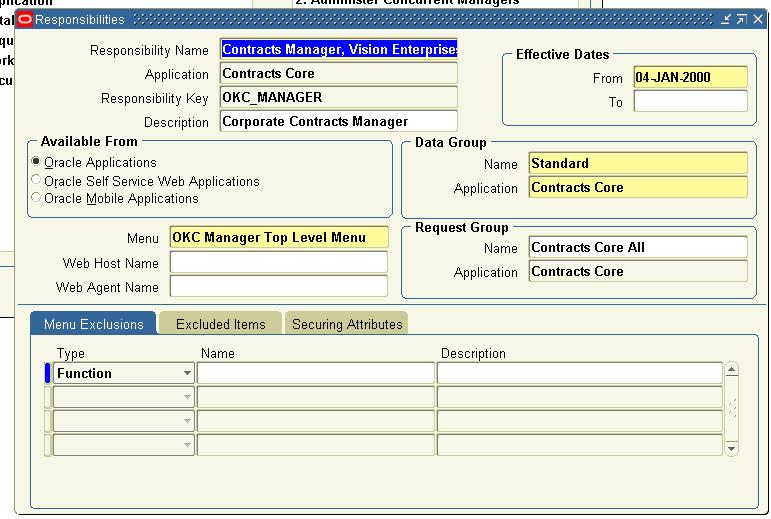This screenshot has height=519, width=771.
Task: Click the Web Agent Name field
Action: (279, 287)
